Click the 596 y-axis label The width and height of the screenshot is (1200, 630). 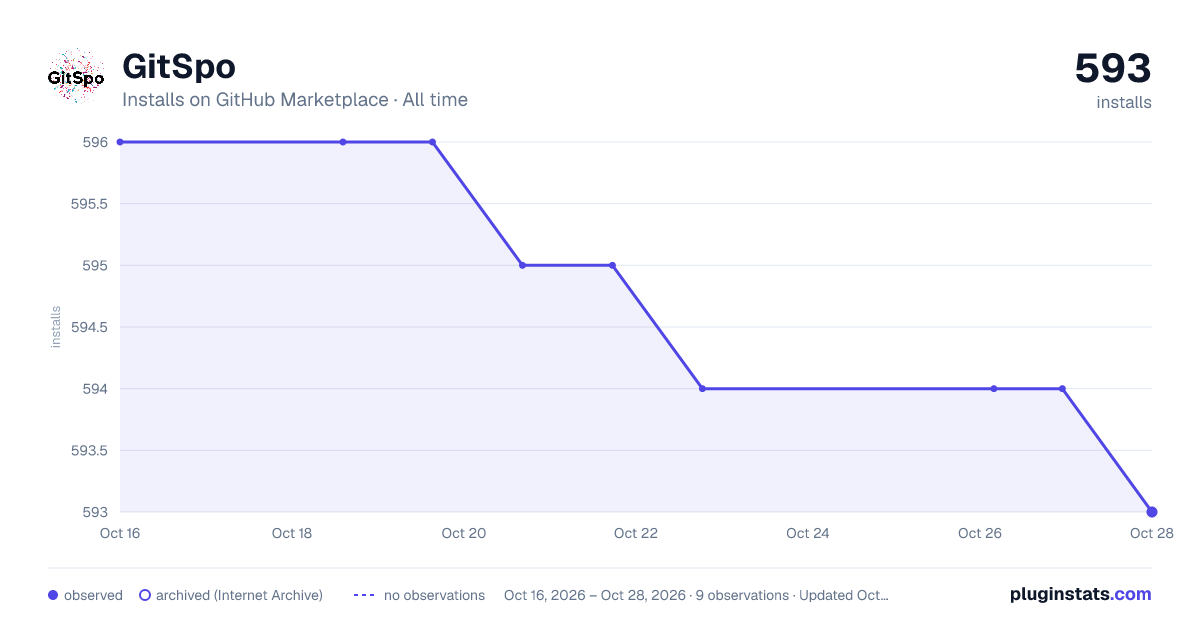click(95, 142)
